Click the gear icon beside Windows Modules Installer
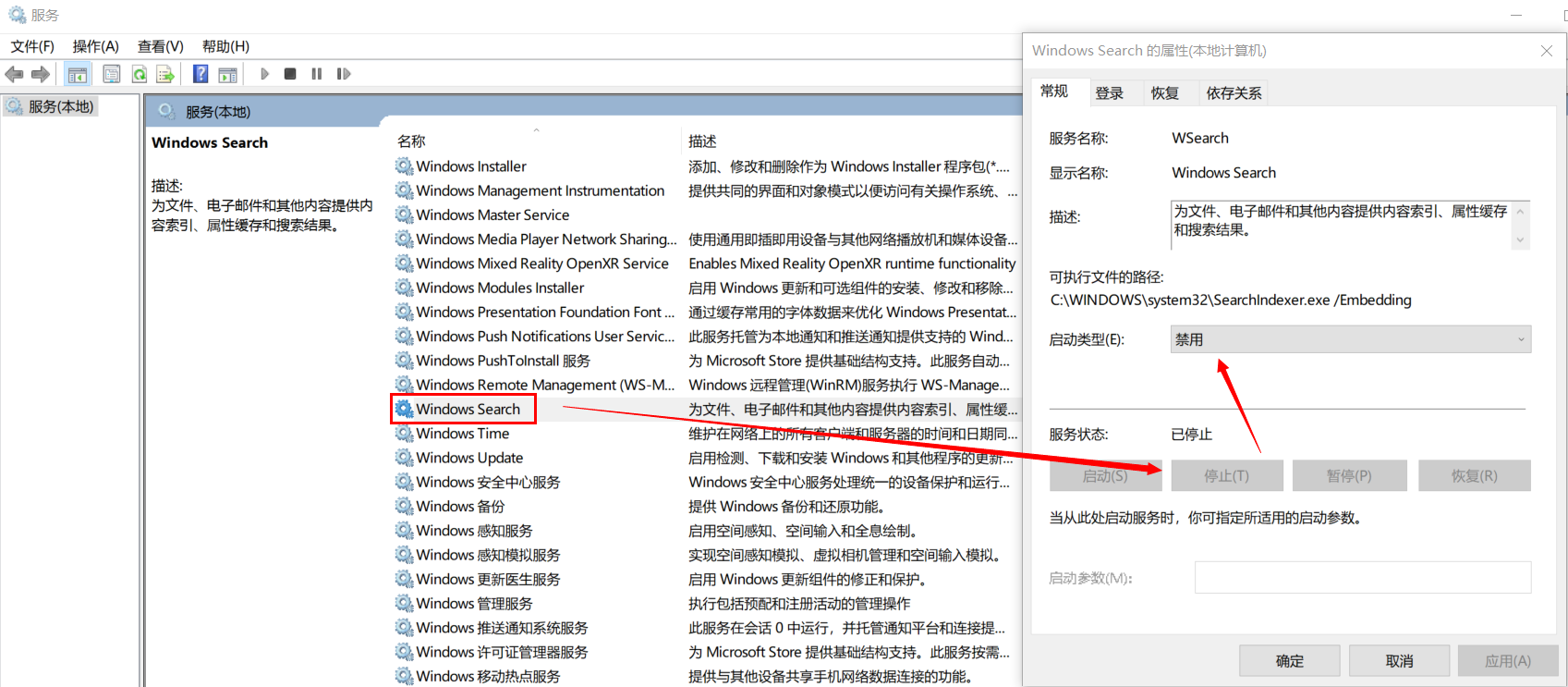Image resolution: width=1568 pixels, height=687 pixels. point(404,288)
